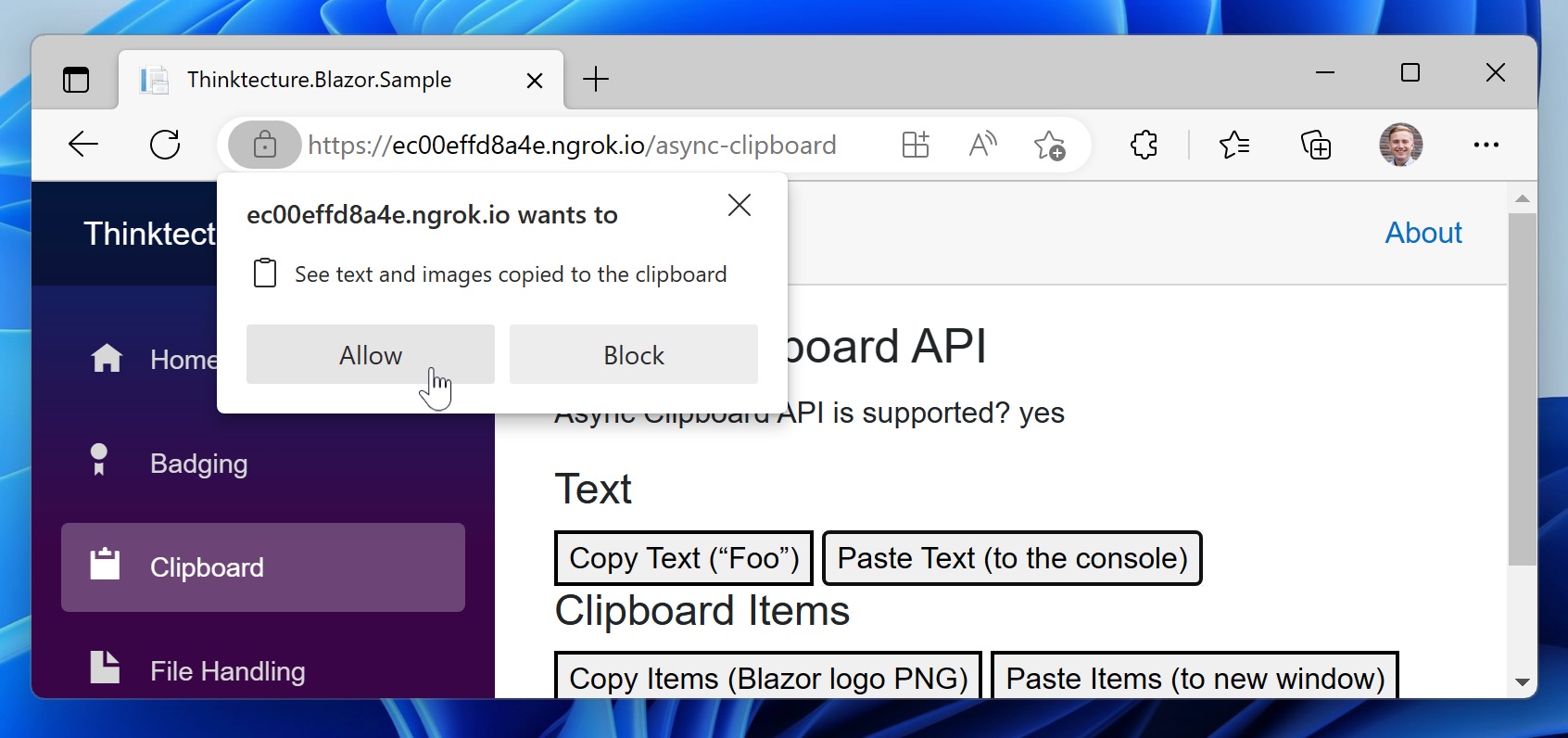Image resolution: width=1568 pixels, height=738 pixels.
Task: Click "API is supported? yes" text
Action: (x=920, y=413)
